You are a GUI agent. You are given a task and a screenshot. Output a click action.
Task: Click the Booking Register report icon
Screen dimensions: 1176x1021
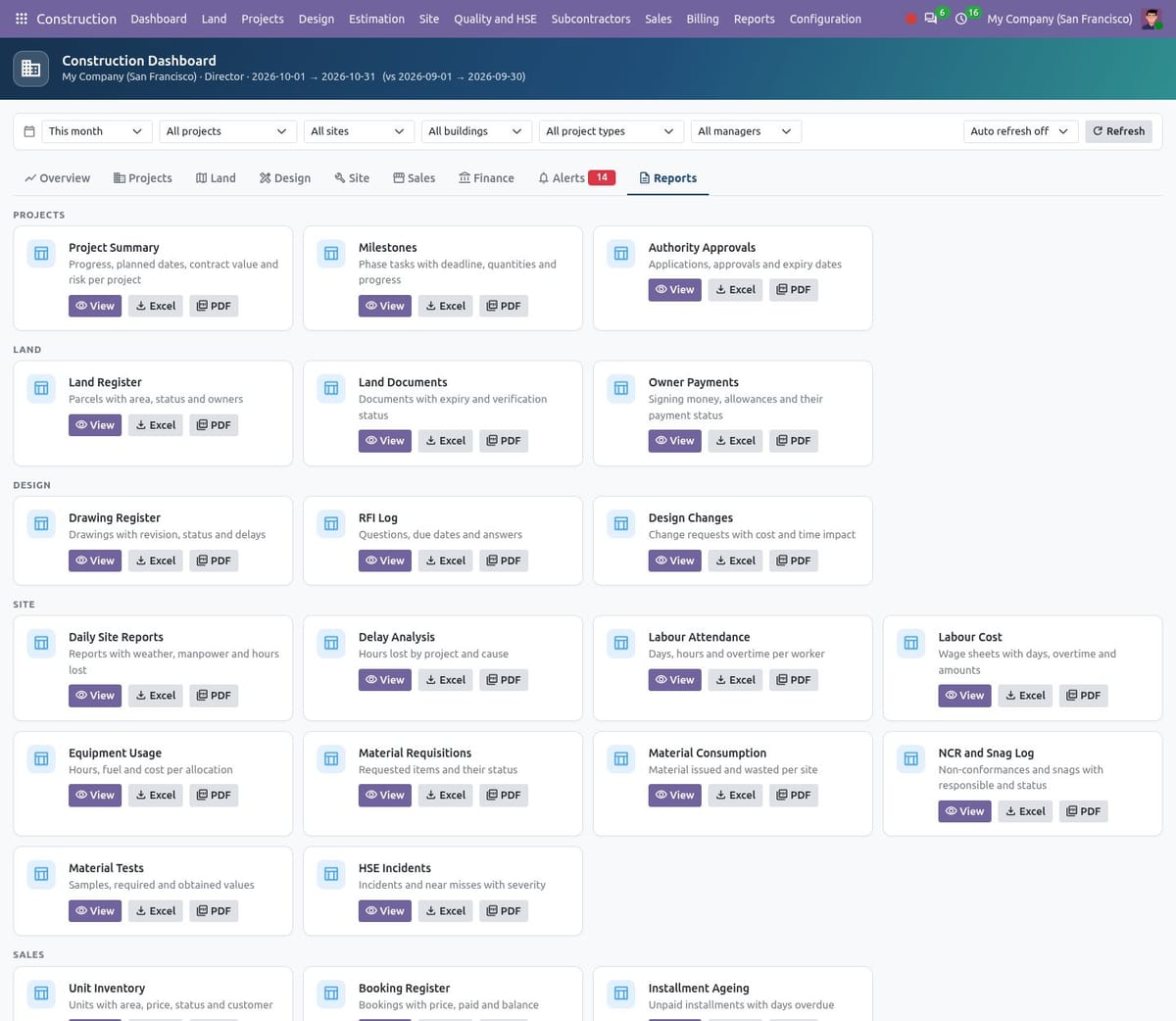click(x=331, y=994)
